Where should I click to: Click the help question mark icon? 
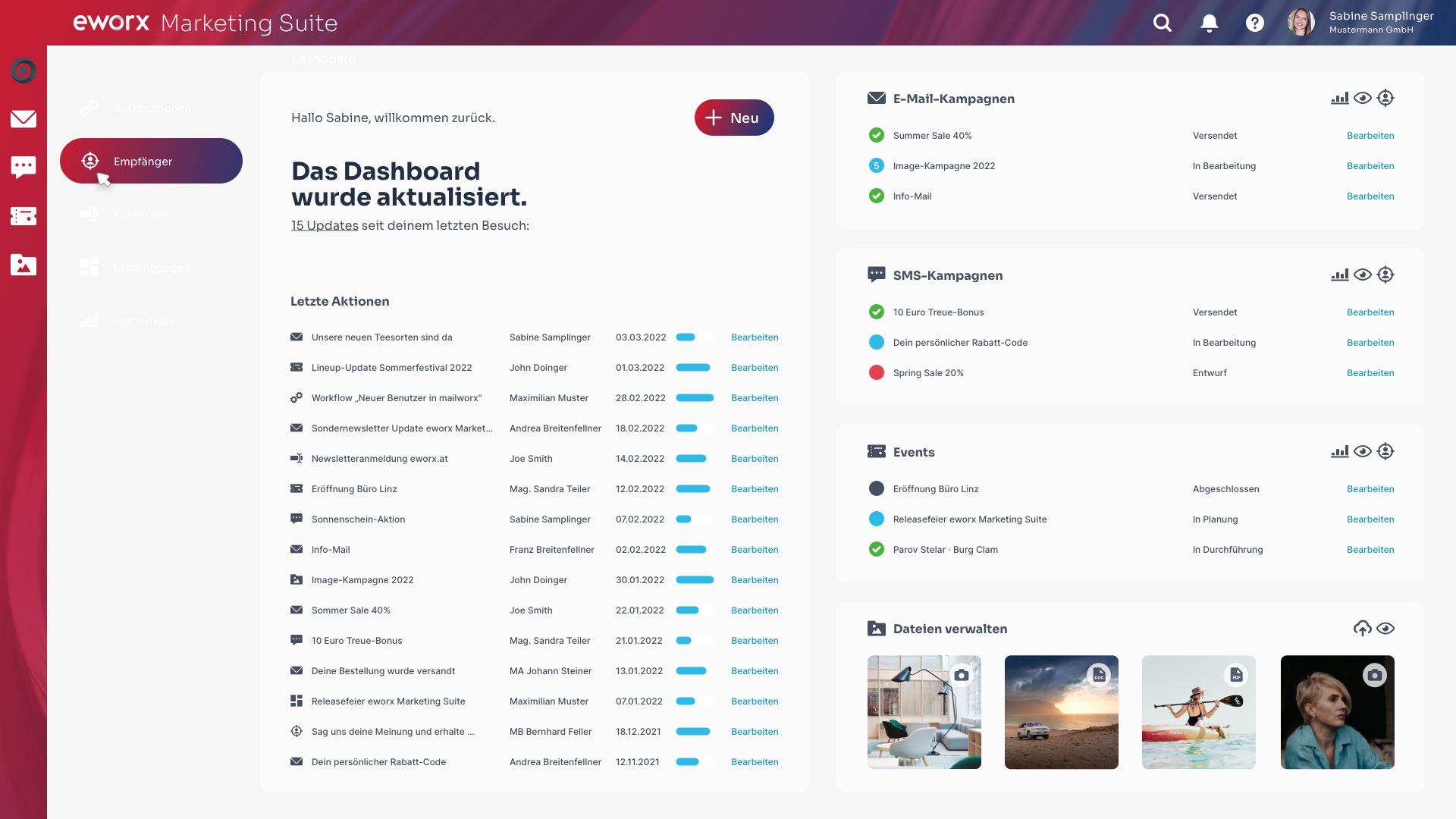click(x=1255, y=23)
